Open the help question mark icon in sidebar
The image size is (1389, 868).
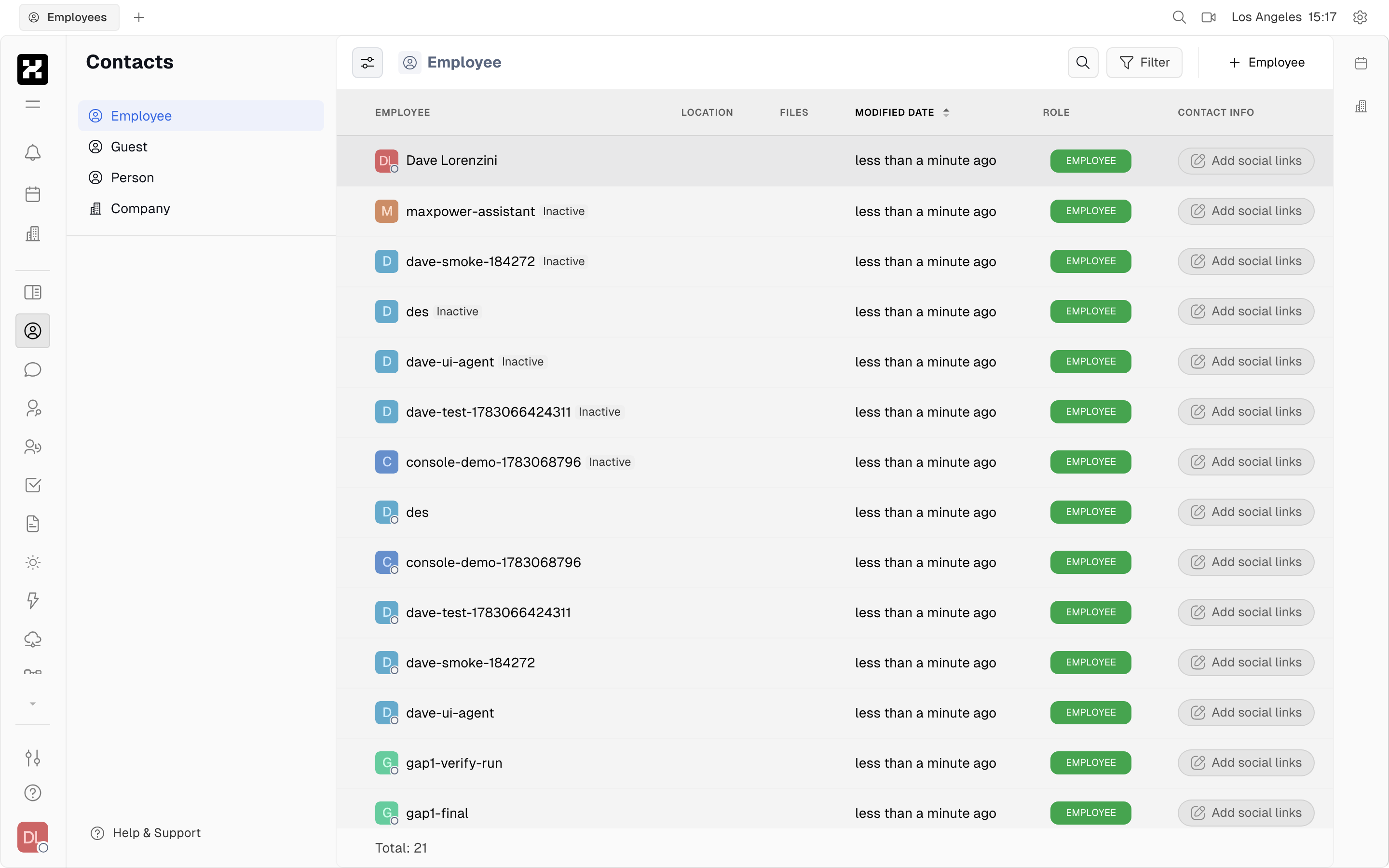coord(33,793)
